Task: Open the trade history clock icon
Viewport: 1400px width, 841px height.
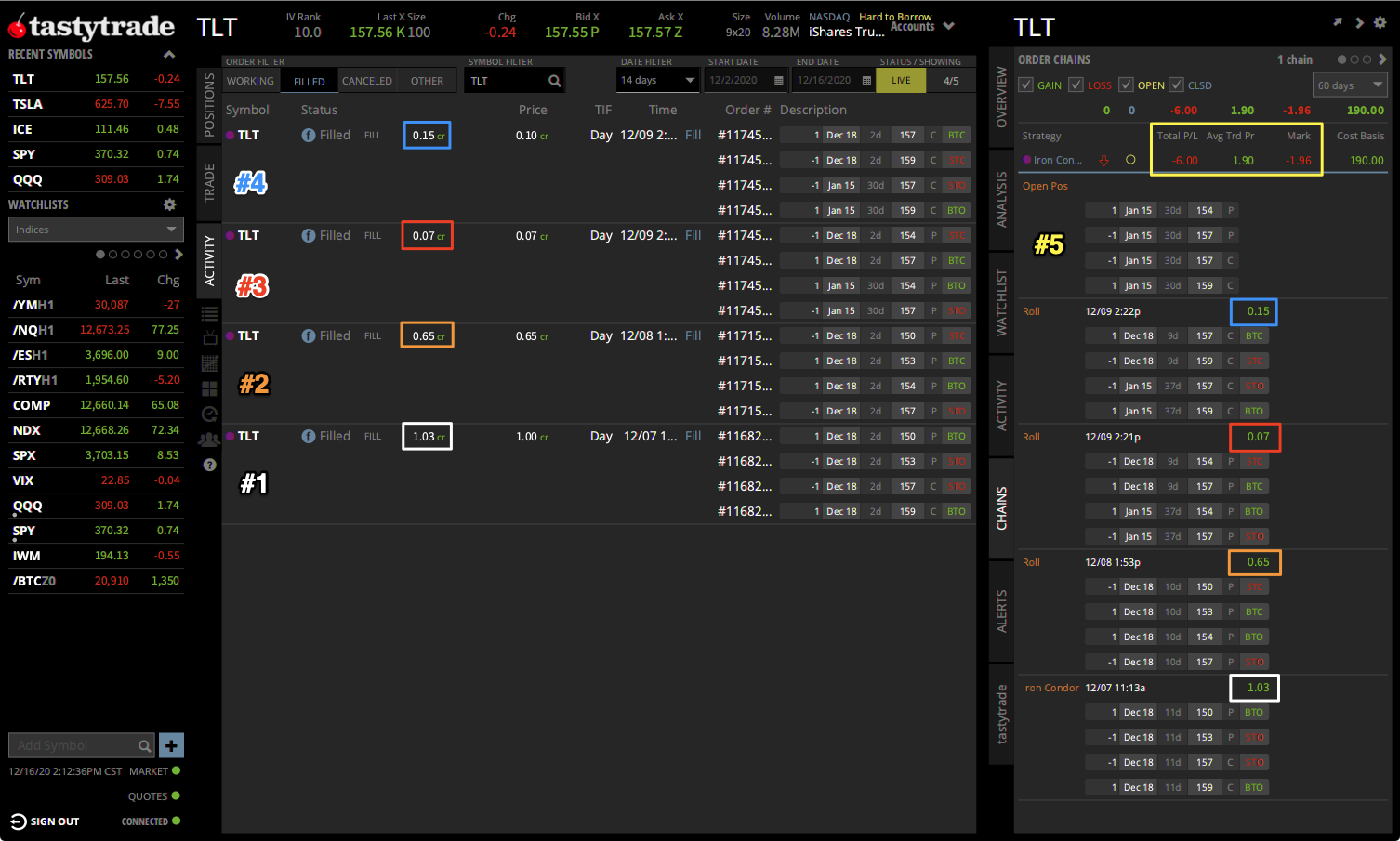Action: [x=209, y=413]
